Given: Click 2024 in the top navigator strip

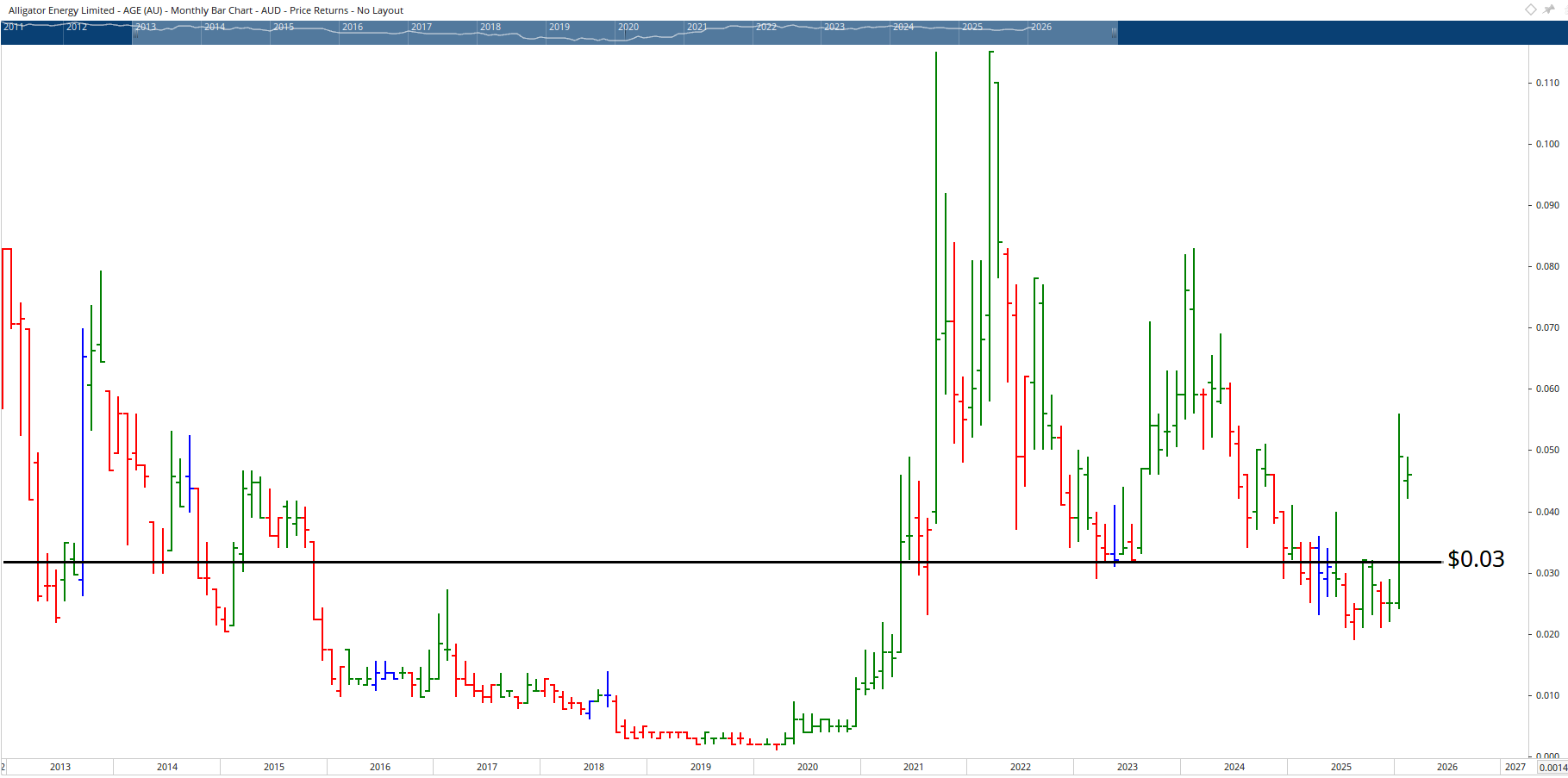Looking at the screenshot, I should 903,27.
